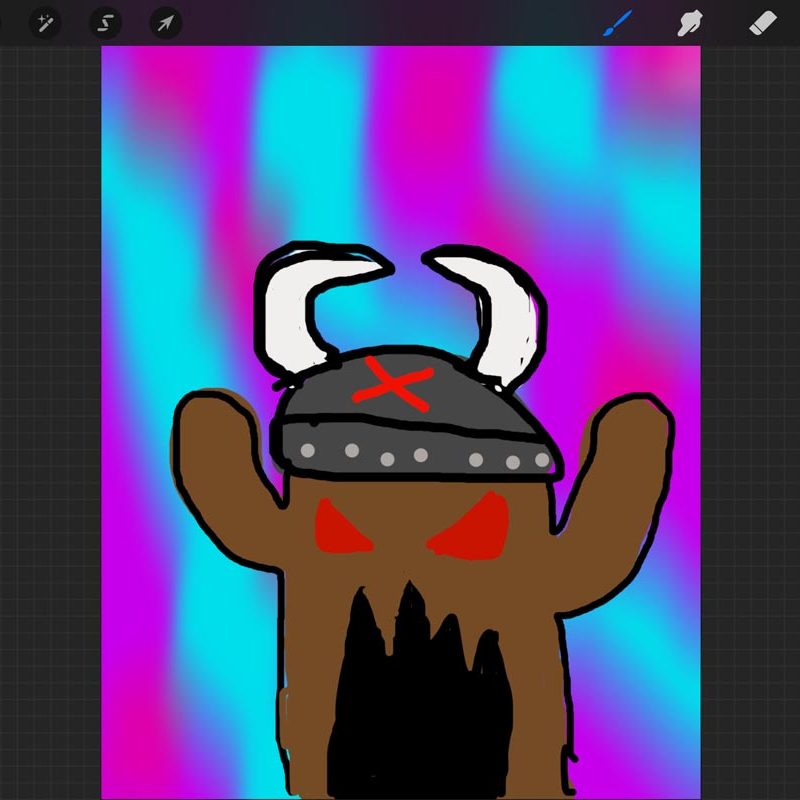Tap the dark grid area right of canvas

coord(750,400)
